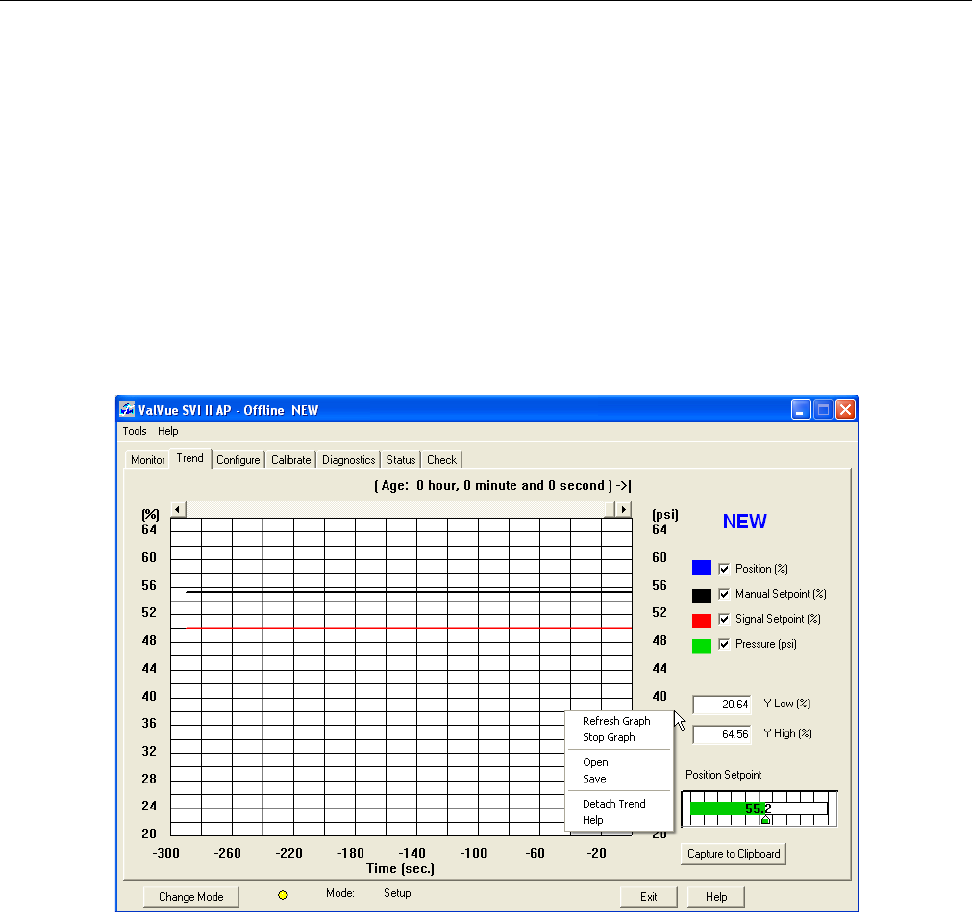Open the Tools menu
Viewport: 972px width, 912px height.
(135, 431)
